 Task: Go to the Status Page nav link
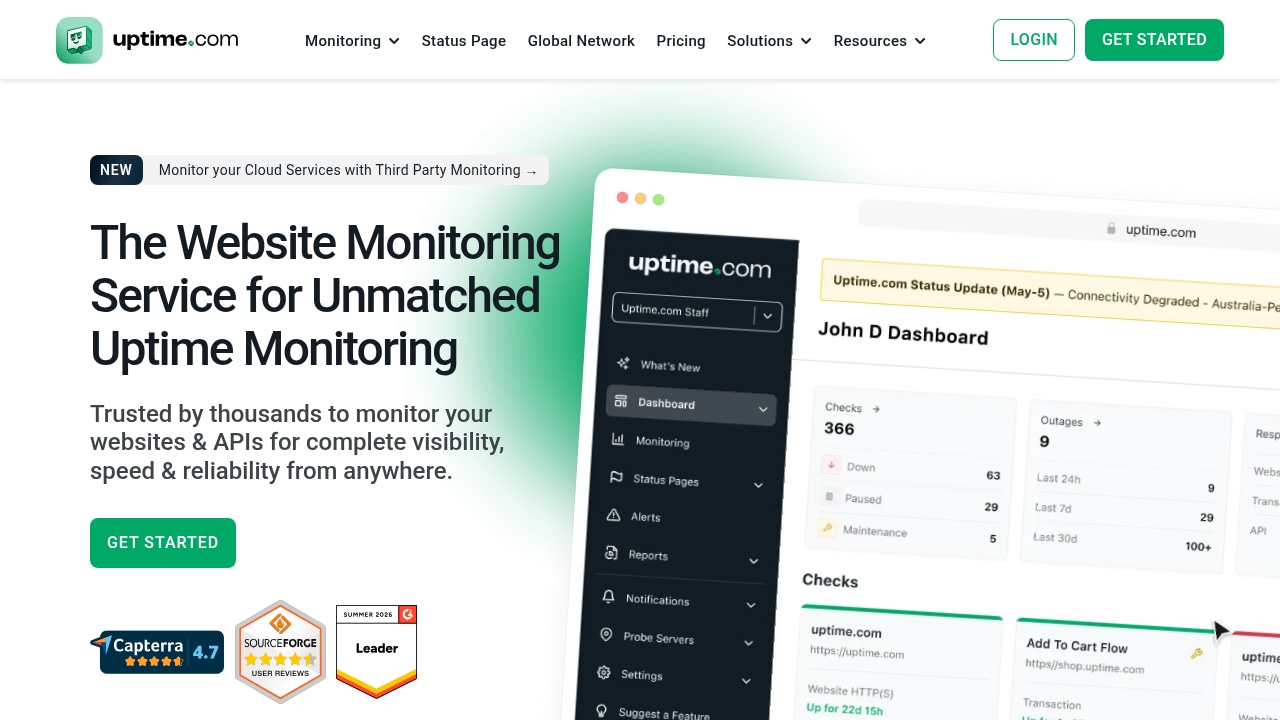click(464, 41)
